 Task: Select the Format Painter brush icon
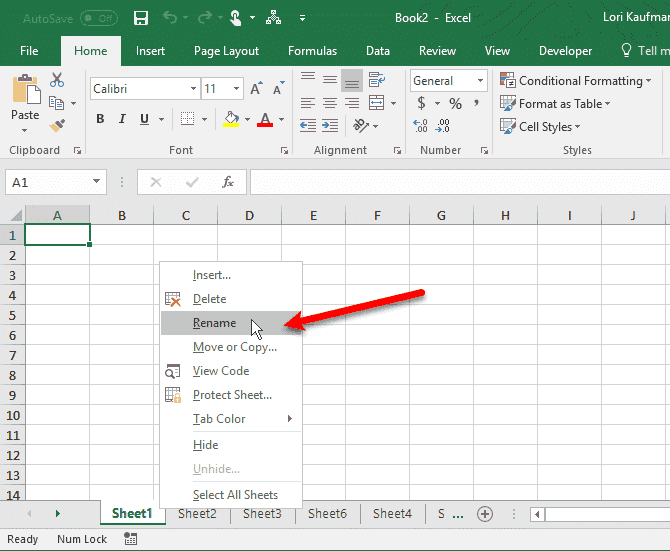(x=57, y=125)
